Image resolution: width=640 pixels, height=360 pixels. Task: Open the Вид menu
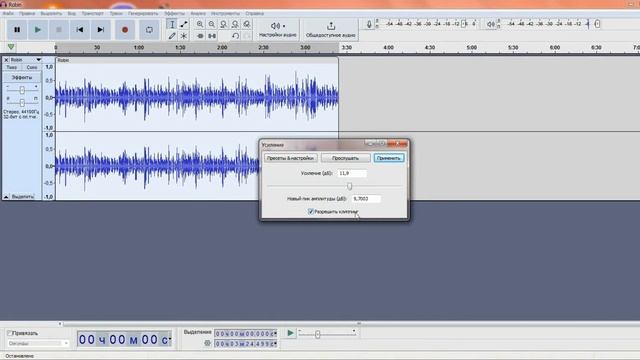(71, 13)
